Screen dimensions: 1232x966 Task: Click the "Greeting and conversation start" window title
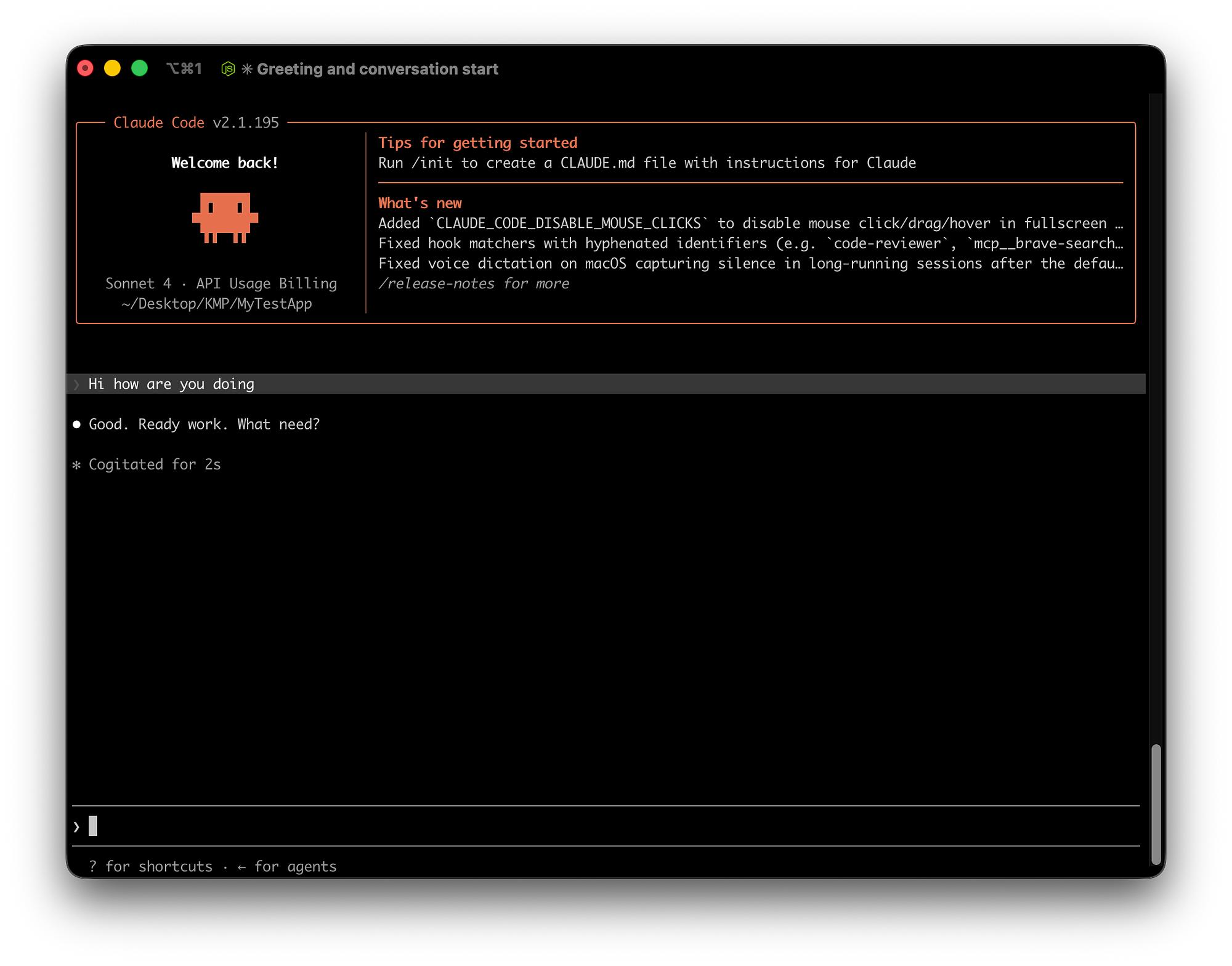[378, 69]
